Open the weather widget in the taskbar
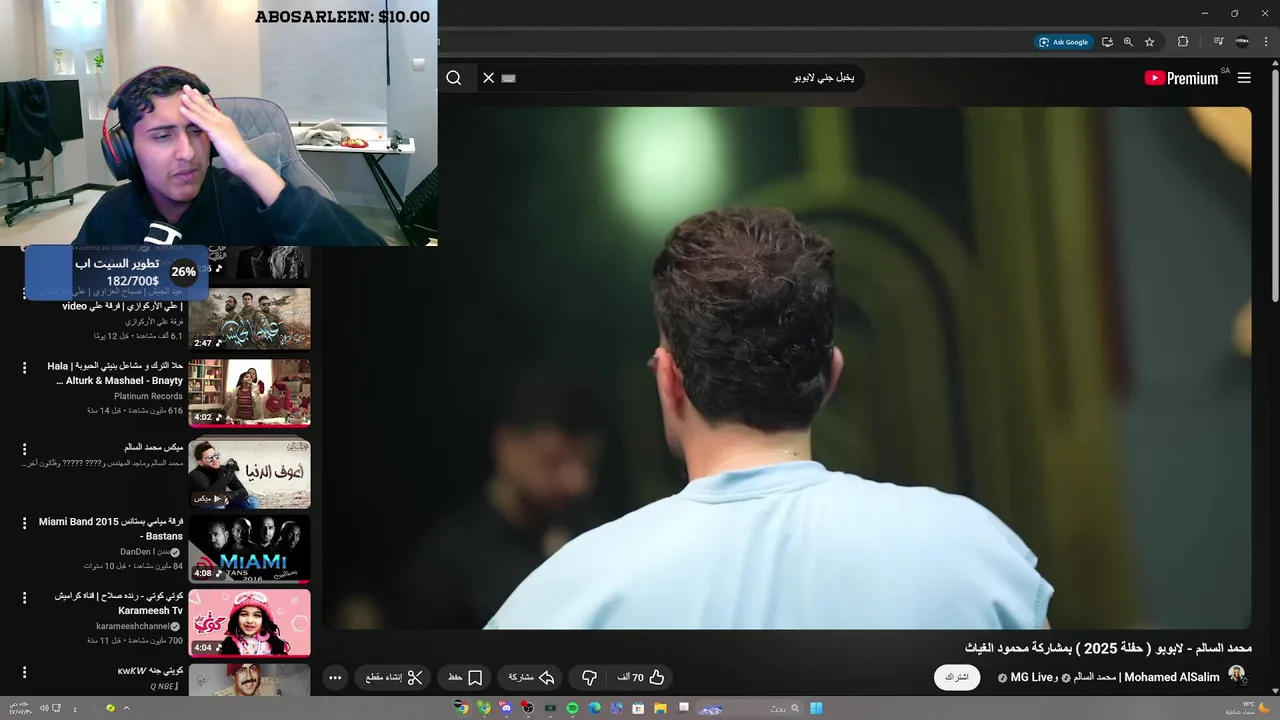Image resolution: width=1280 pixels, height=720 pixels. (1248, 708)
